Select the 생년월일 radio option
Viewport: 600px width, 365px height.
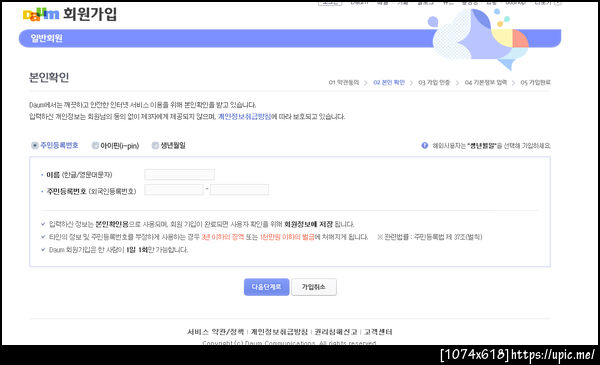click(155, 145)
